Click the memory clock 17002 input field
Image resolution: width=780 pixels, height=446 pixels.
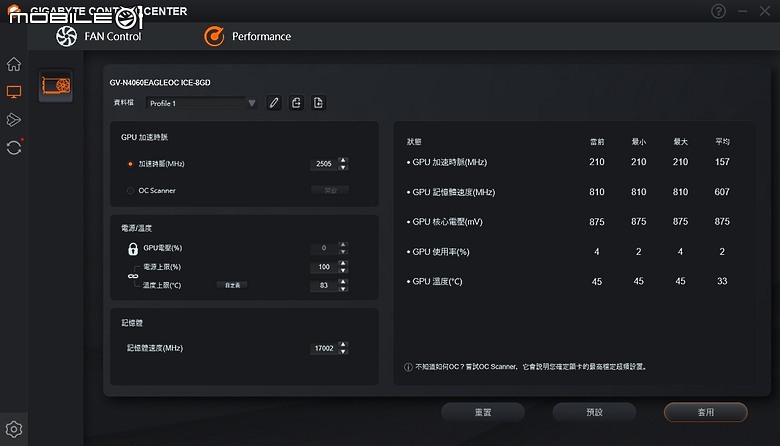[x=324, y=348]
